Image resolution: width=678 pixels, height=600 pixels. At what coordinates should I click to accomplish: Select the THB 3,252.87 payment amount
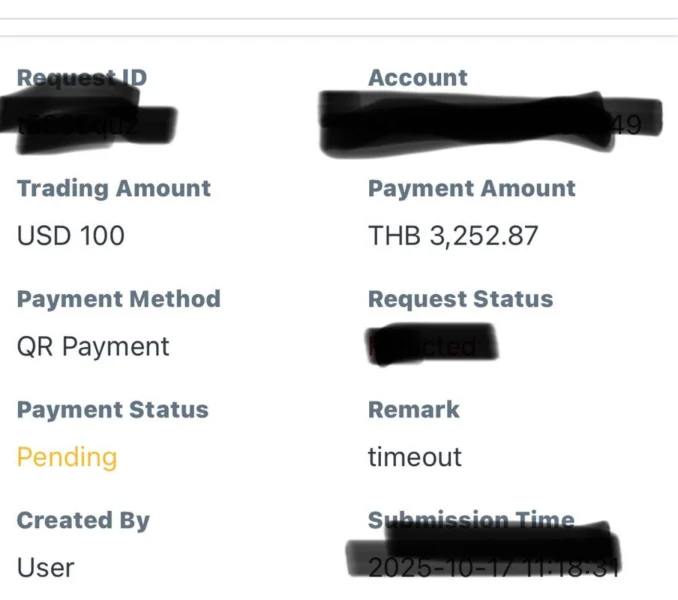(453, 236)
